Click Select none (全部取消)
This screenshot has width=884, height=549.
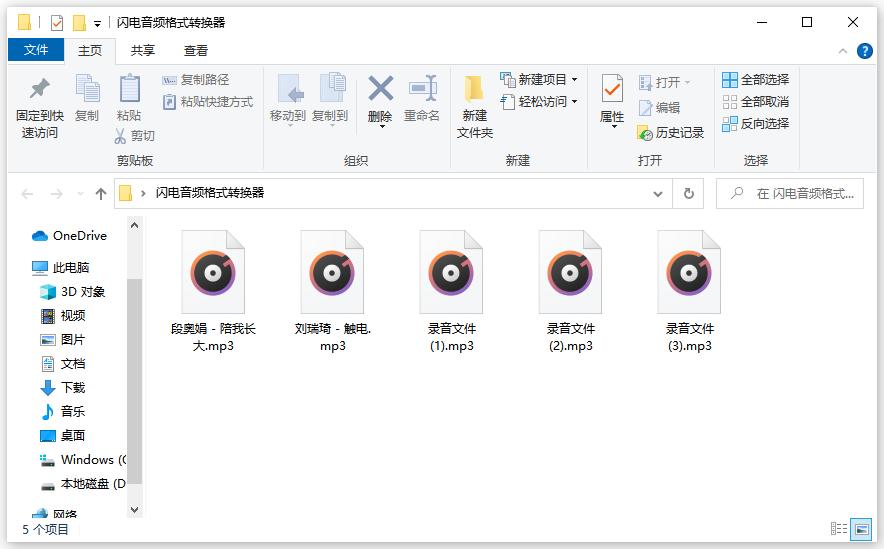755,102
